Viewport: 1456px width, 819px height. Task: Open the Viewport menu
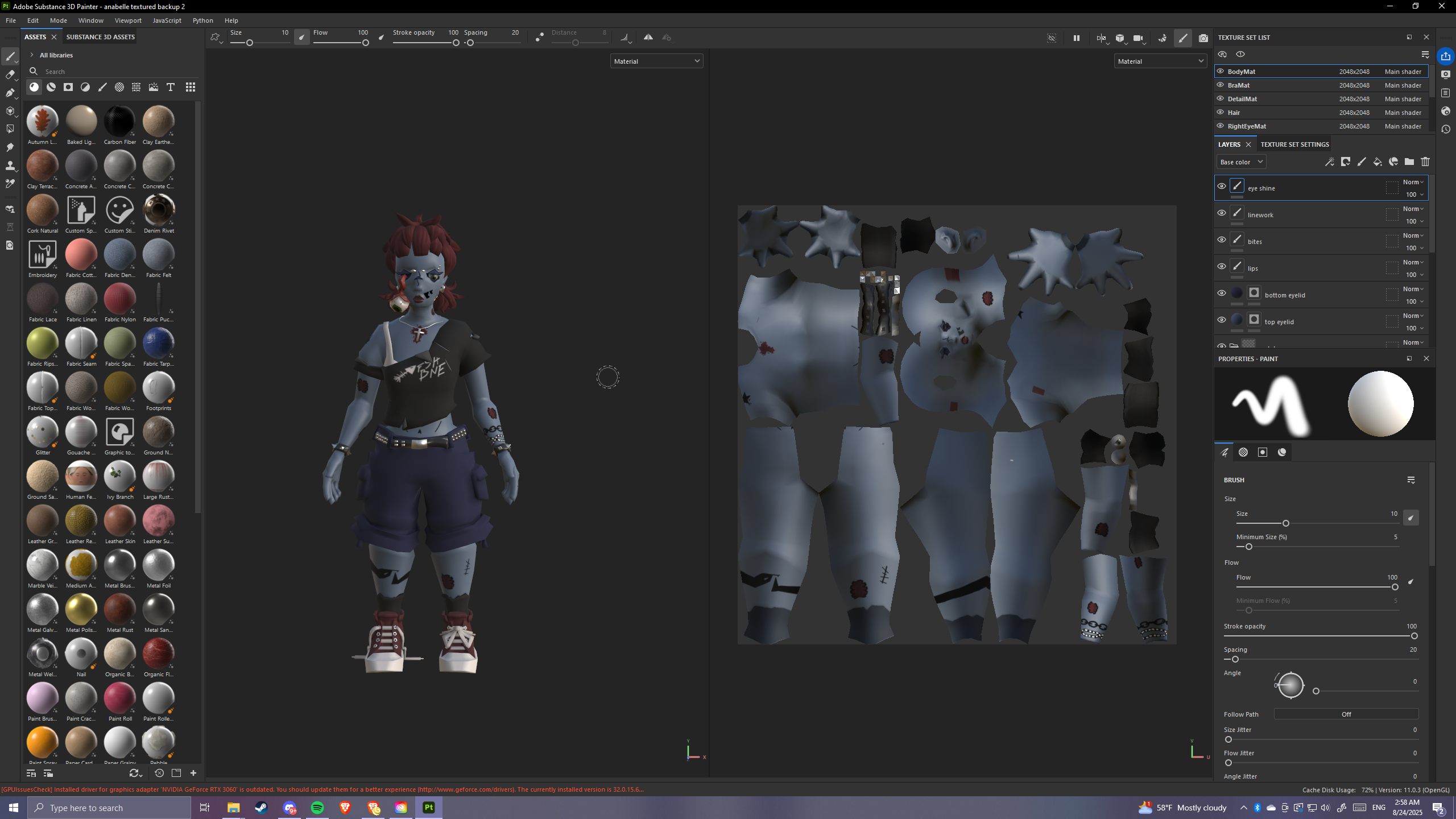127,20
